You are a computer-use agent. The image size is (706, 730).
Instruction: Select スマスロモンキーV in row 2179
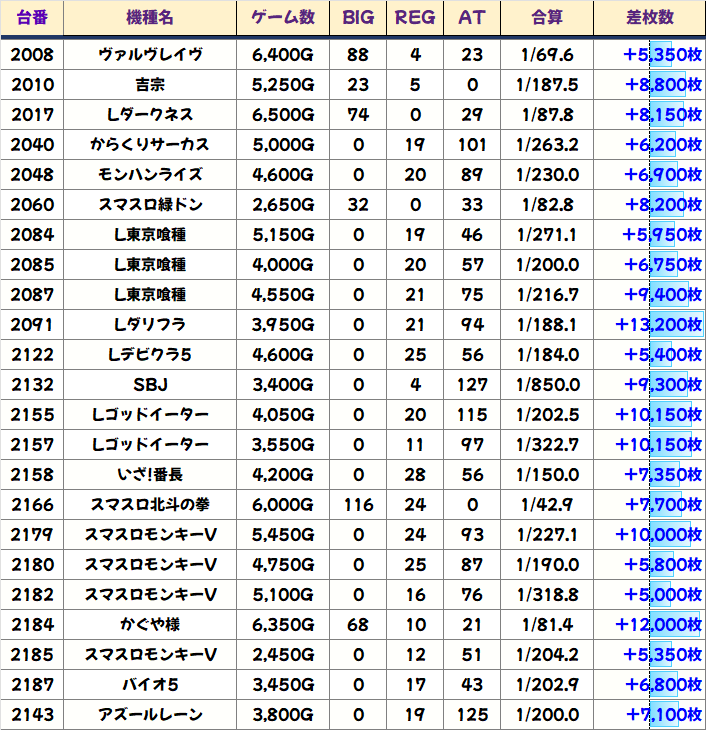[x=150, y=534]
